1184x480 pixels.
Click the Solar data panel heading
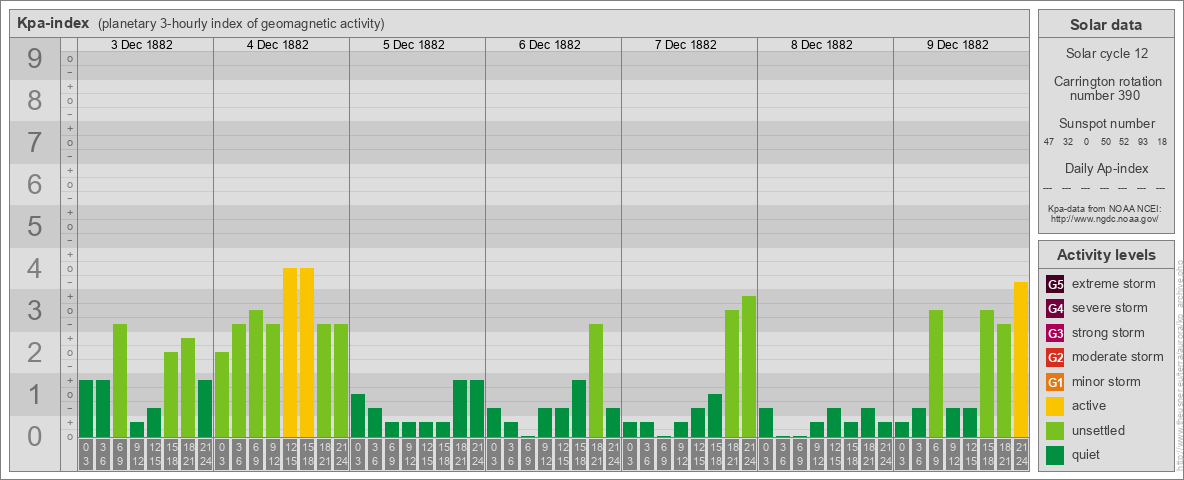pyautogui.click(x=1105, y=25)
